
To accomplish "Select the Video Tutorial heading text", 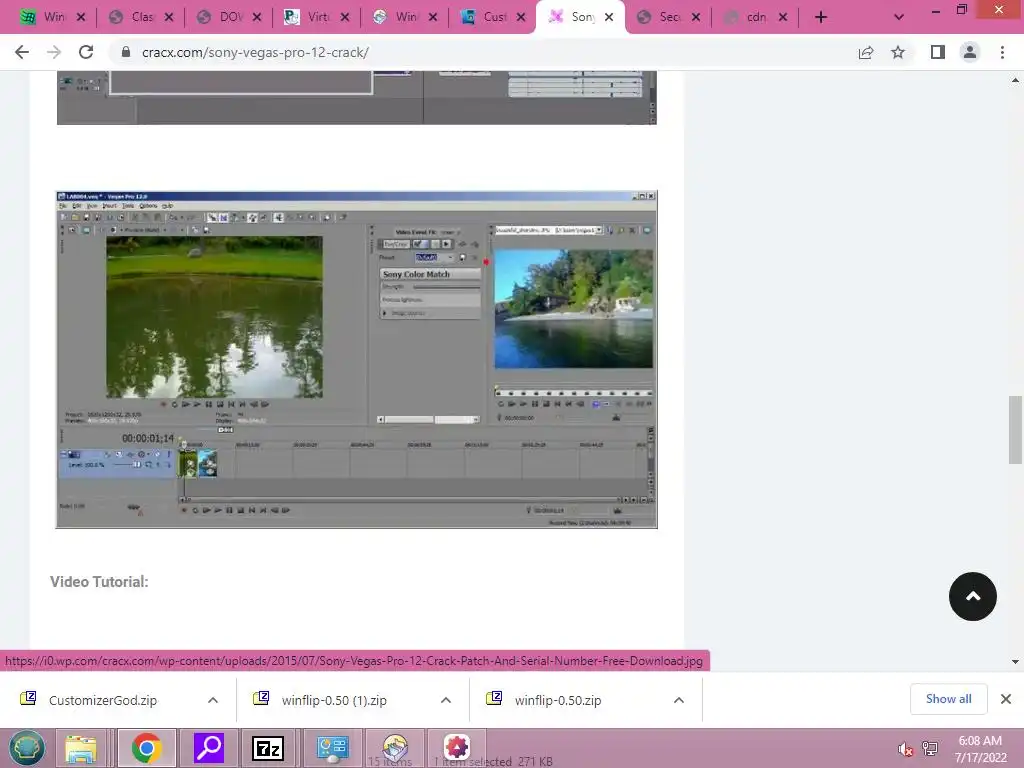I will (99, 581).
